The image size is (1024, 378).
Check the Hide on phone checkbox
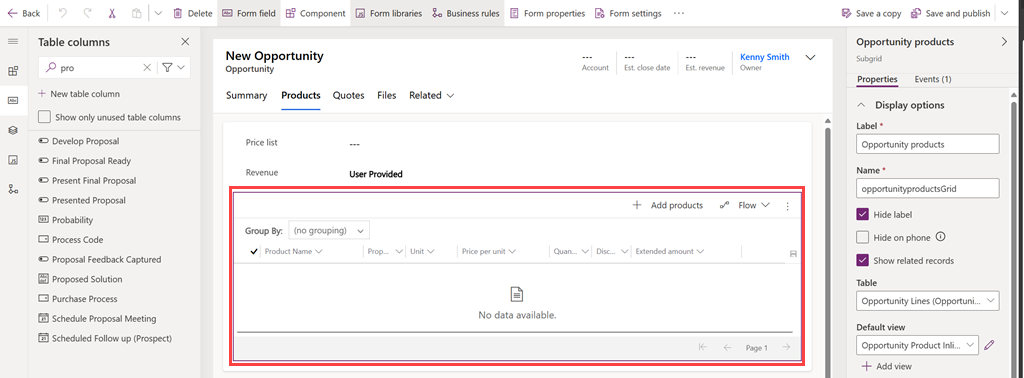(862, 237)
